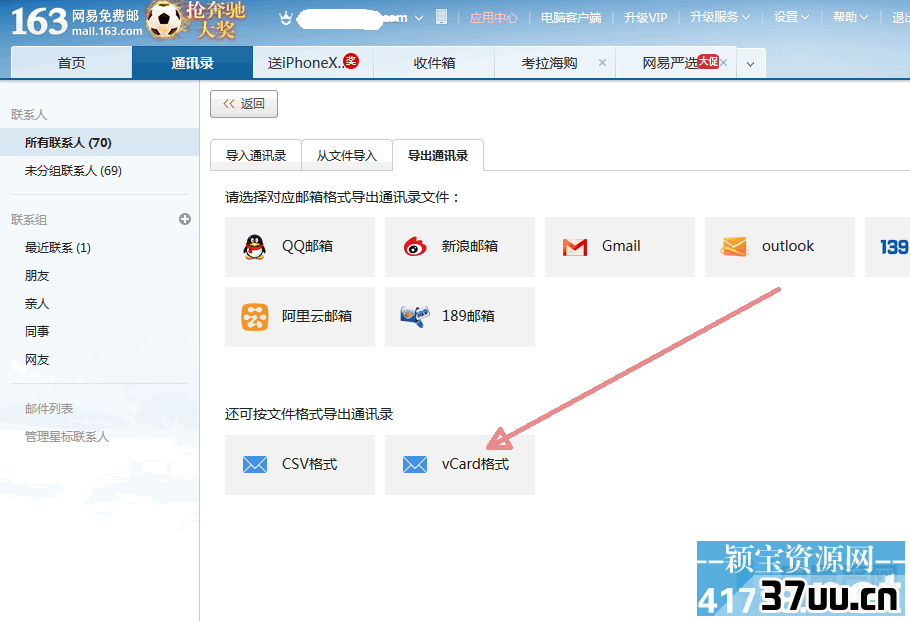
Task: Export contacts in 阿里云邮箱 format
Action: [x=300, y=317]
